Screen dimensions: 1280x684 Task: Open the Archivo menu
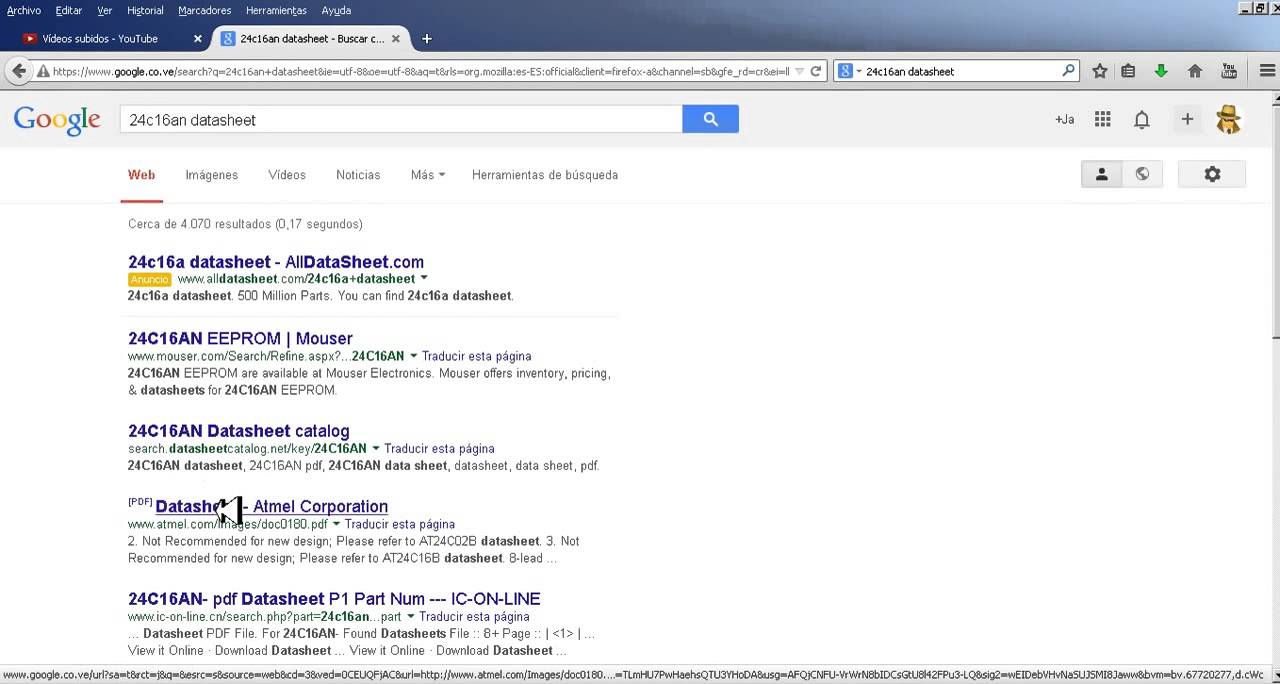pyautogui.click(x=24, y=10)
